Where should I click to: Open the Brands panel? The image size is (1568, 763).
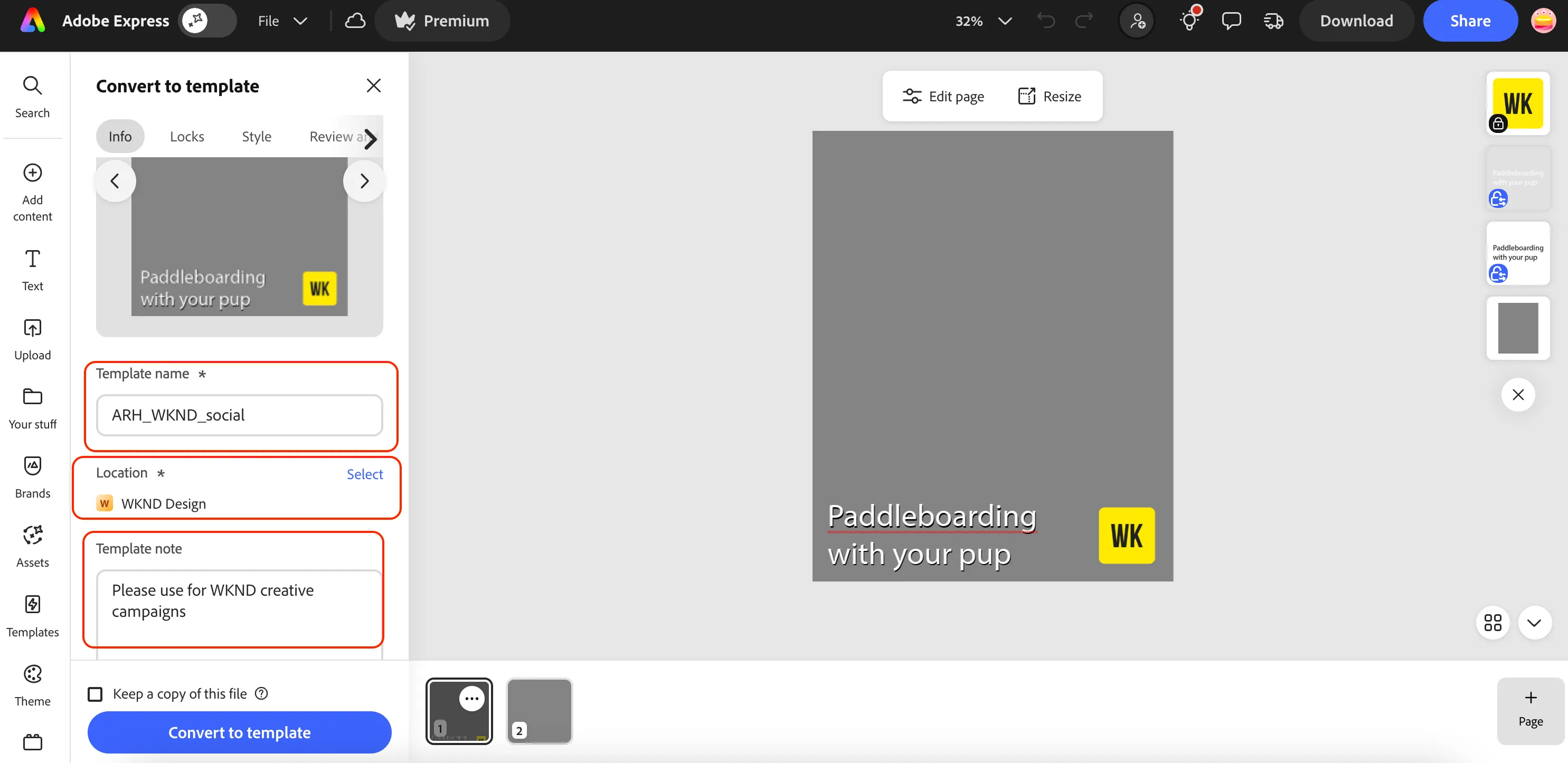click(x=32, y=478)
